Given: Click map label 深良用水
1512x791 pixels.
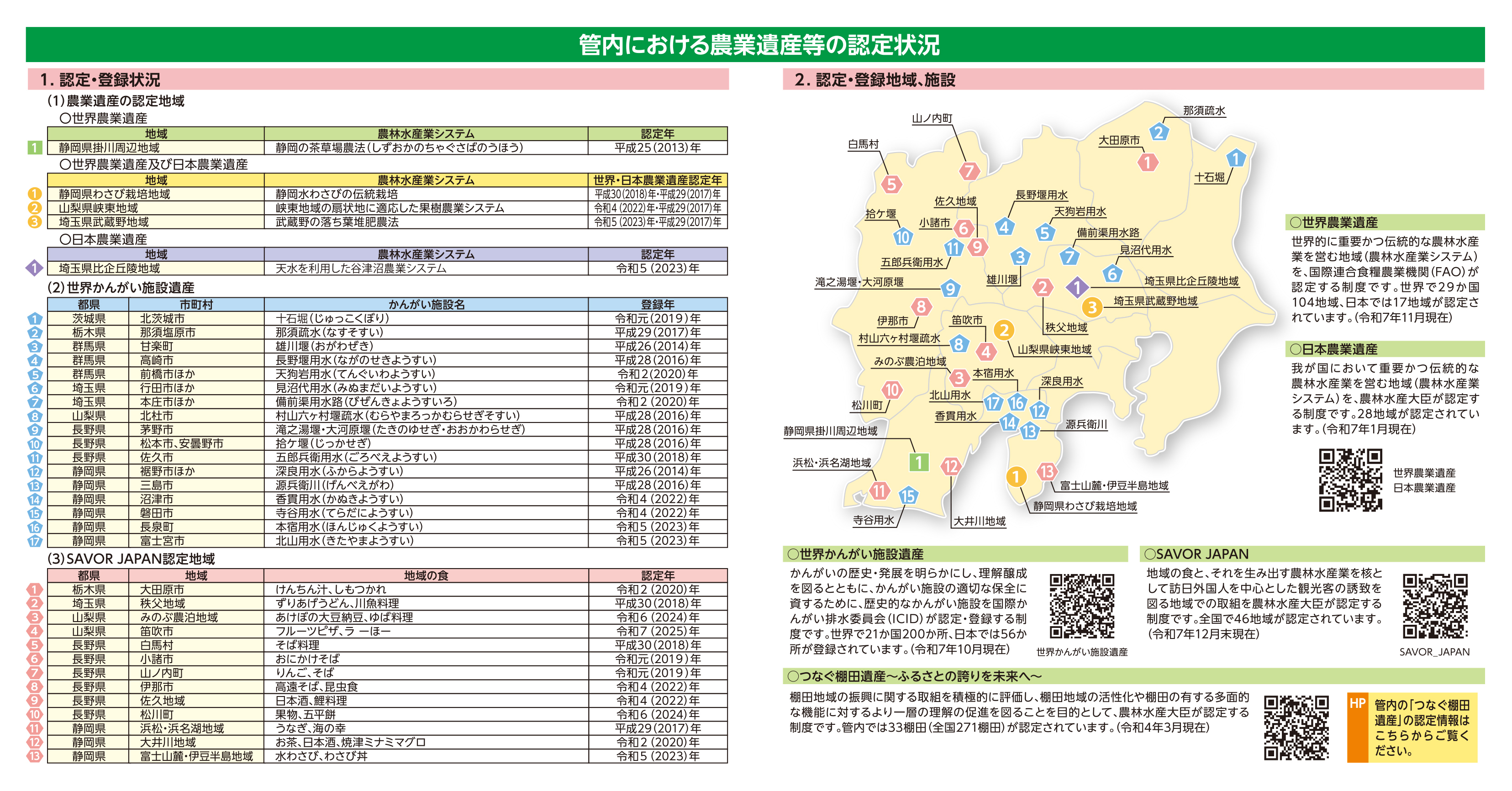Looking at the screenshot, I should [x=1062, y=381].
